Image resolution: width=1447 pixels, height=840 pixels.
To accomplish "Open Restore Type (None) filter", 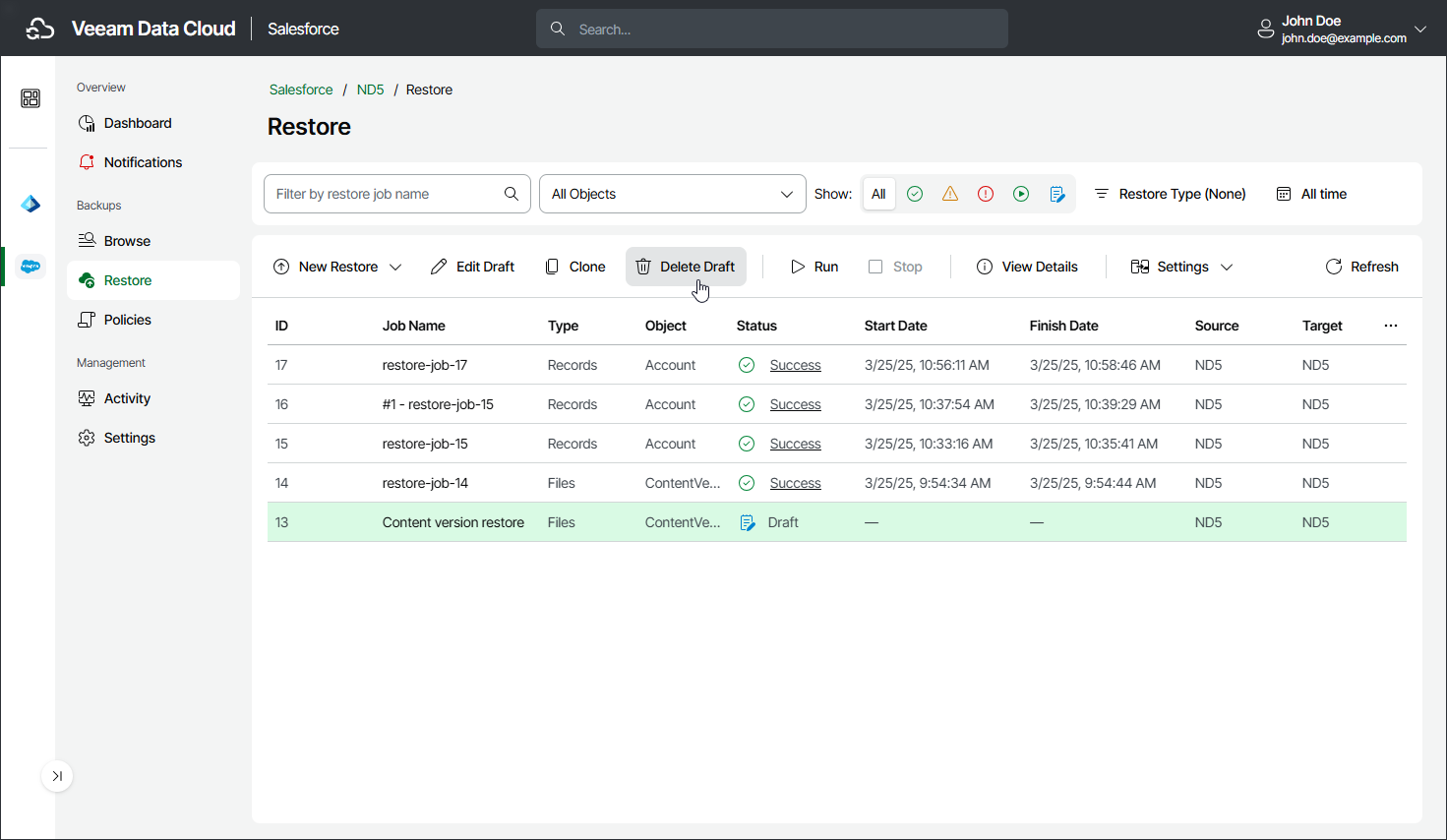I will (x=1171, y=194).
